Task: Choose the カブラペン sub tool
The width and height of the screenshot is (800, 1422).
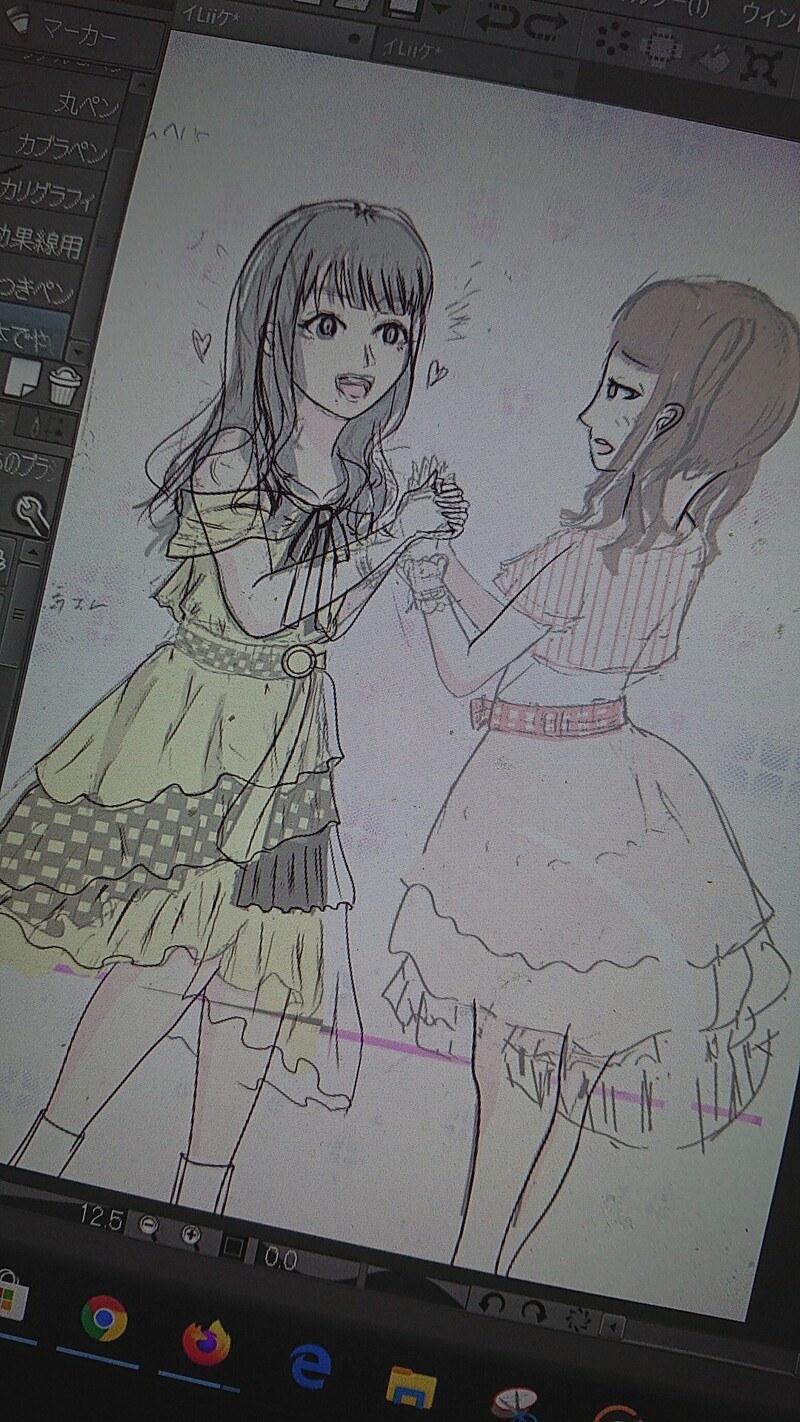Action: click(x=62, y=151)
